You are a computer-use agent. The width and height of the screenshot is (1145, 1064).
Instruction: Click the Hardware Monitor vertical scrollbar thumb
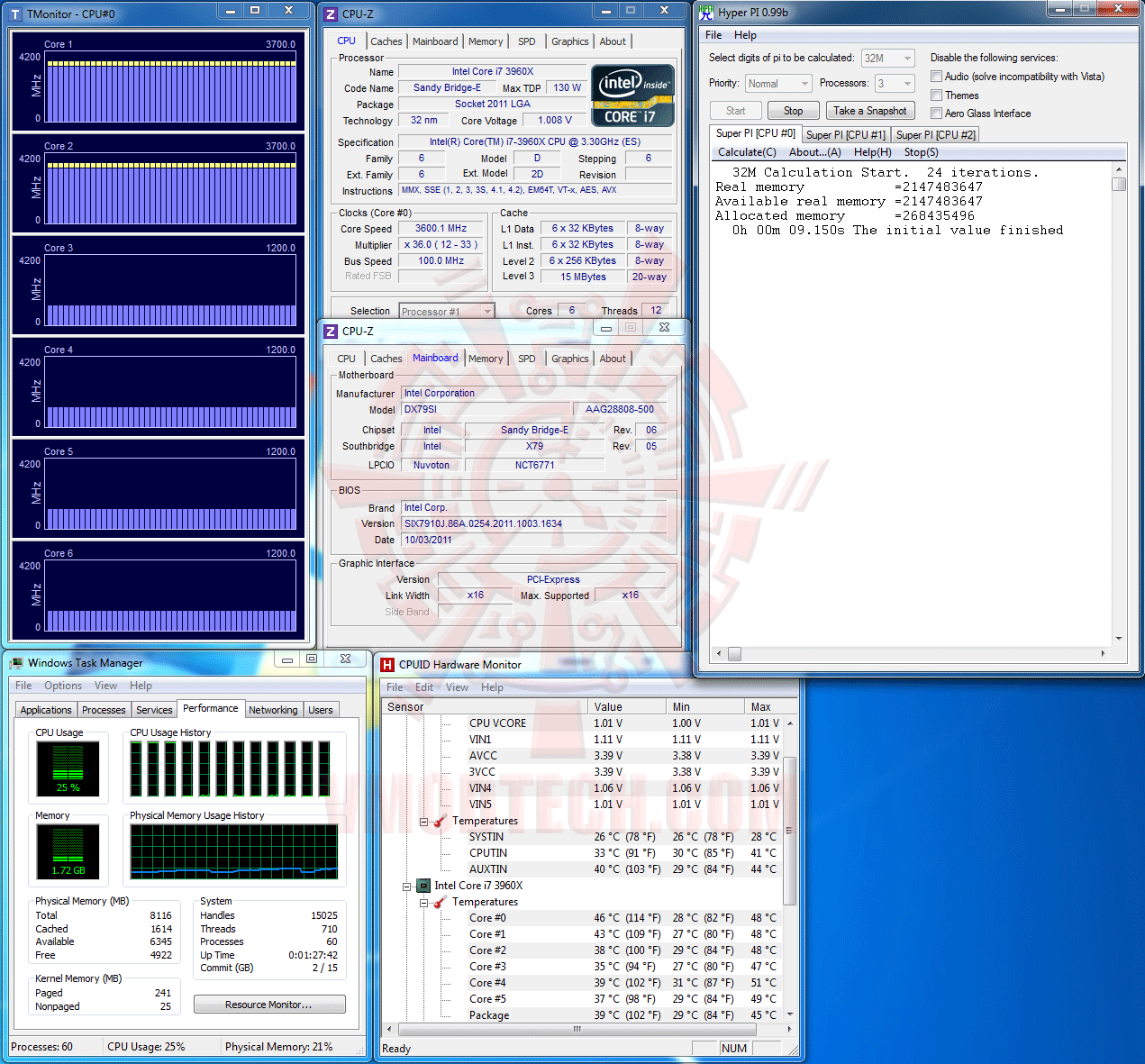(x=789, y=831)
